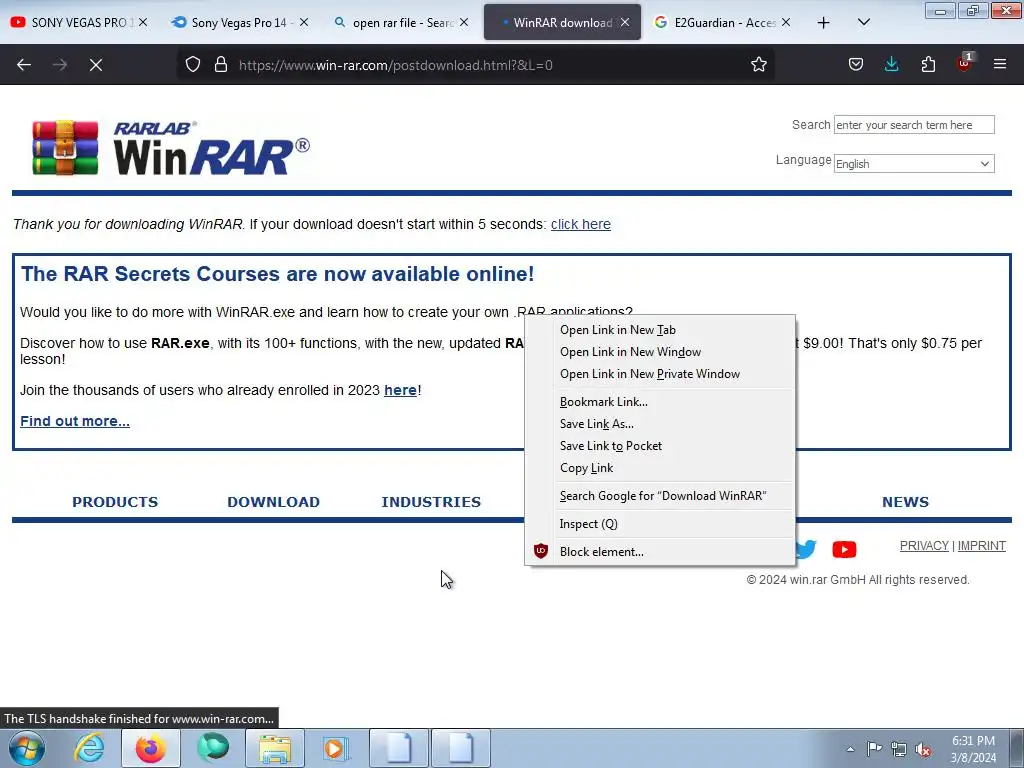The width and height of the screenshot is (1024, 768).
Task: Choose 'Open Link in New Tab'
Action: 660,330
